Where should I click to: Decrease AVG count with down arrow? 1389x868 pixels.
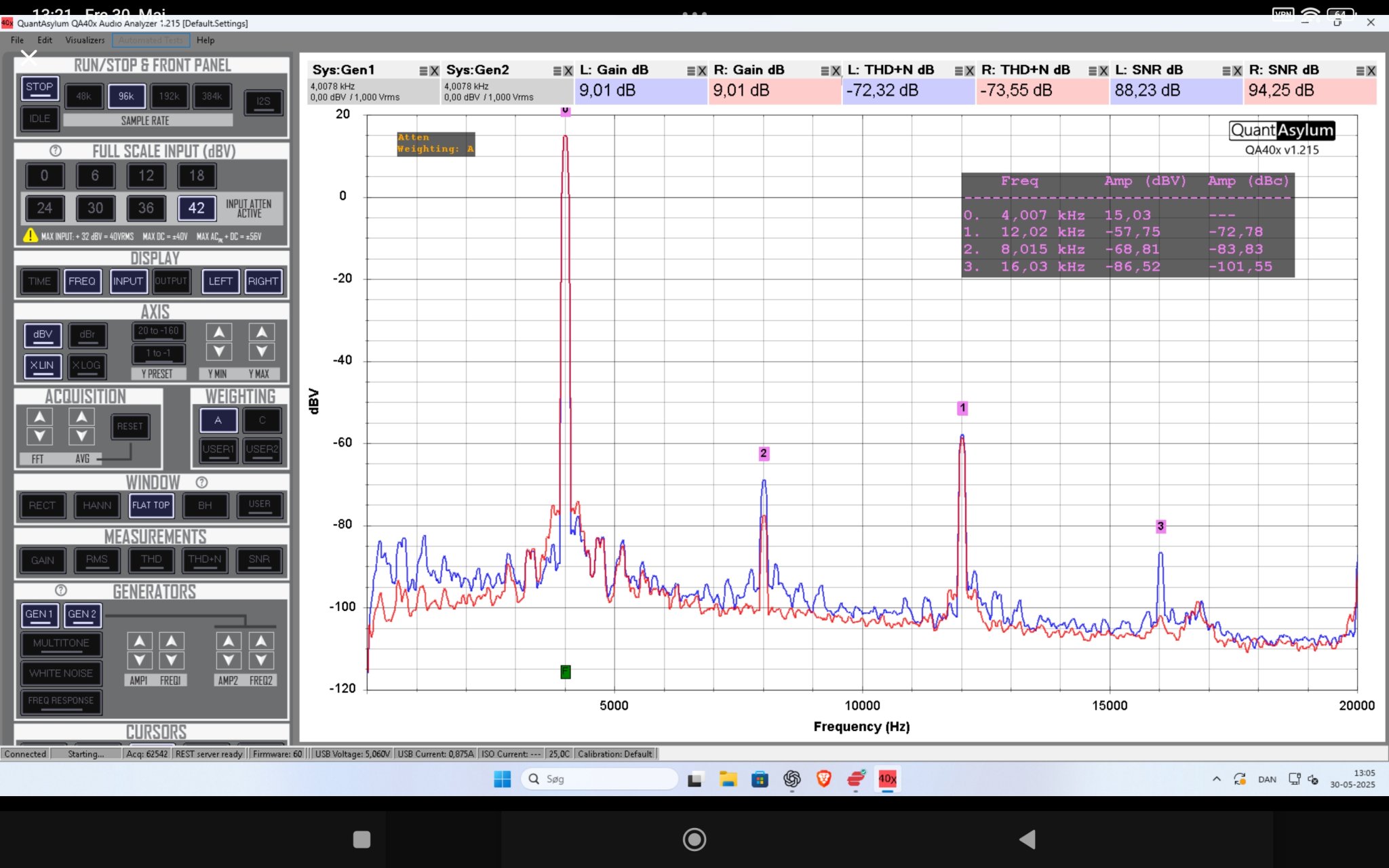pyautogui.click(x=81, y=436)
